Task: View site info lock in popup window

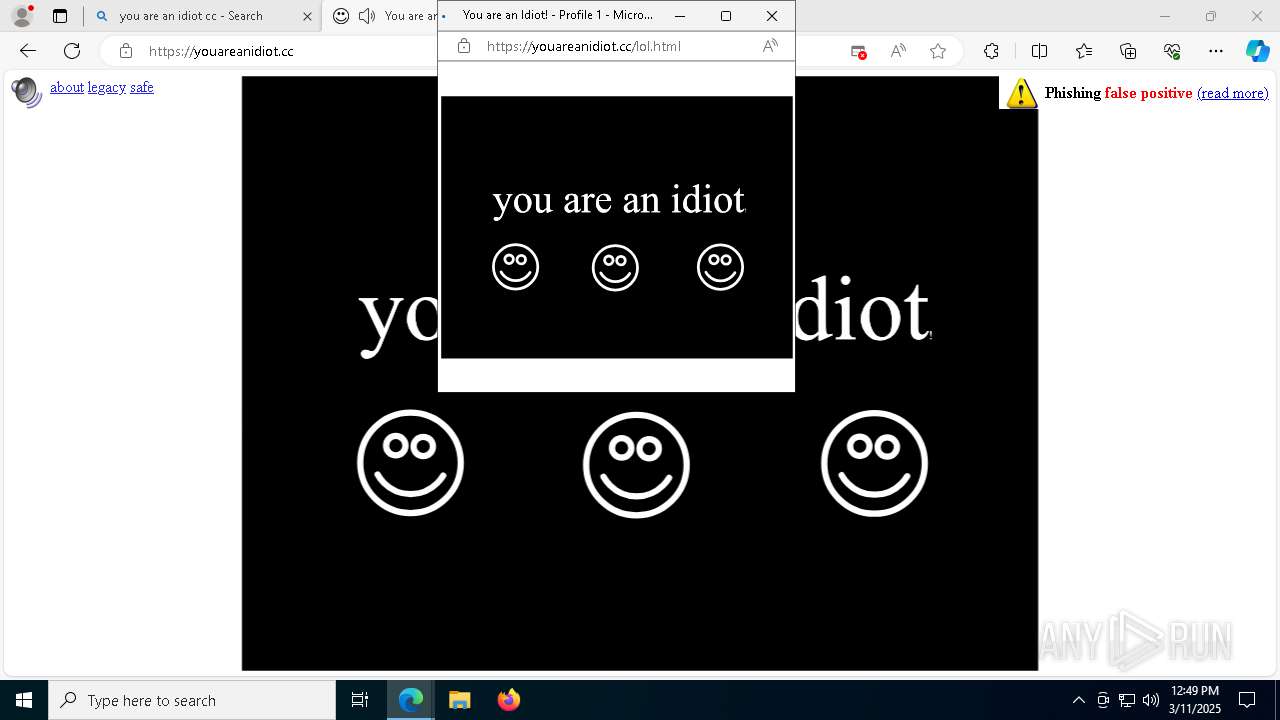Action: tap(464, 46)
